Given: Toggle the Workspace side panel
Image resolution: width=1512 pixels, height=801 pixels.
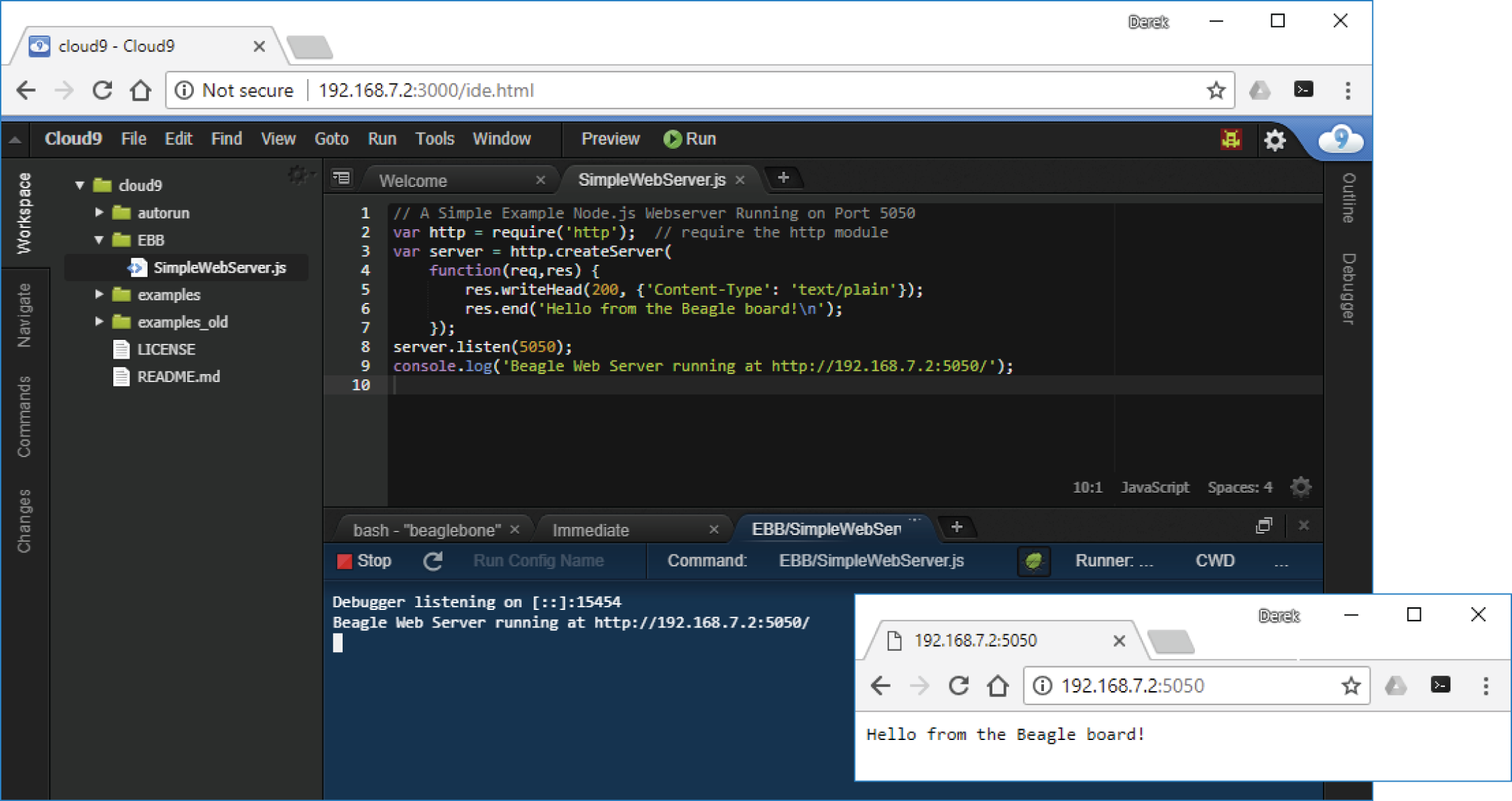Looking at the screenshot, I should pyautogui.click(x=24, y=213).
